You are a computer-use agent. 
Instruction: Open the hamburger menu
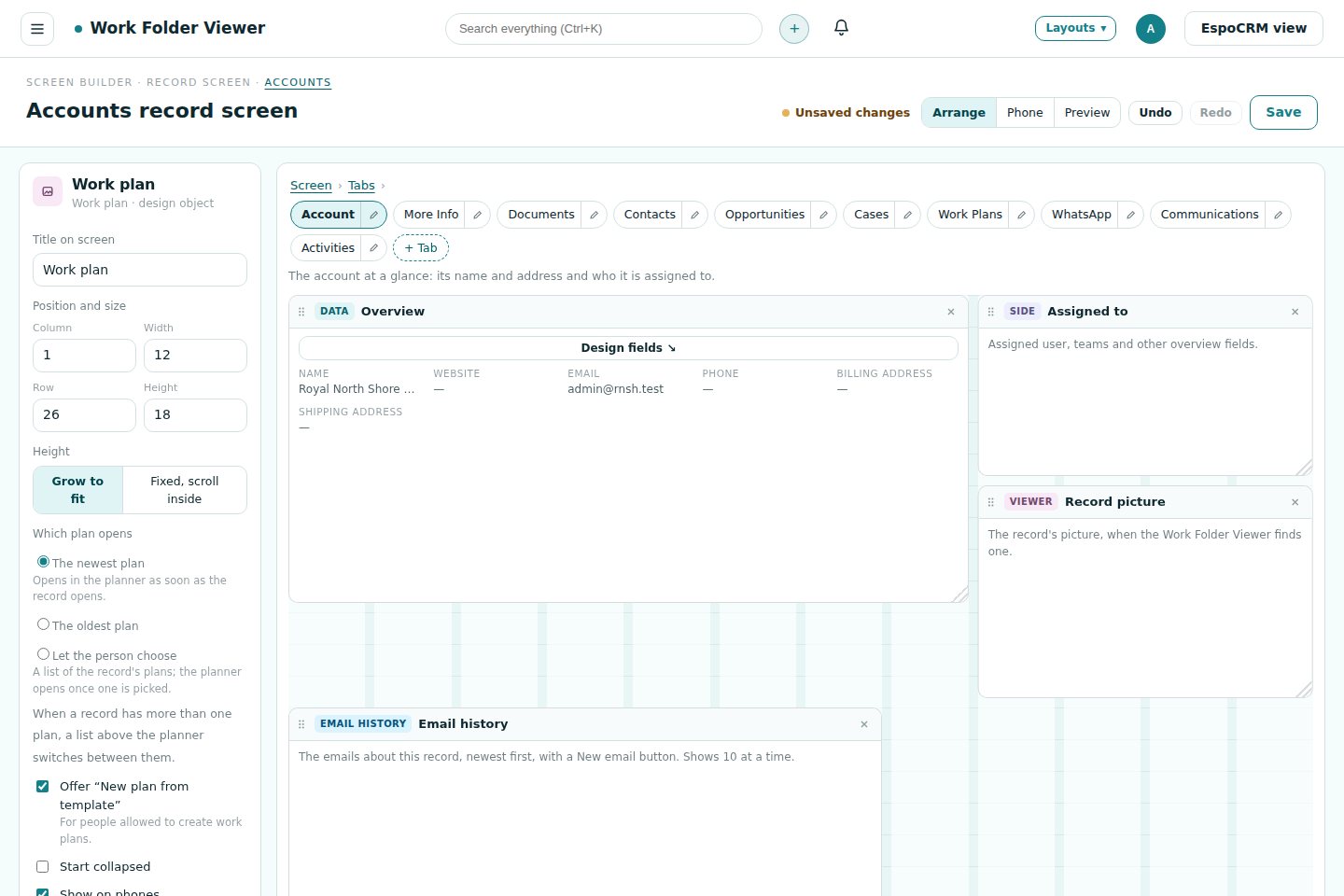coord(37,29)
